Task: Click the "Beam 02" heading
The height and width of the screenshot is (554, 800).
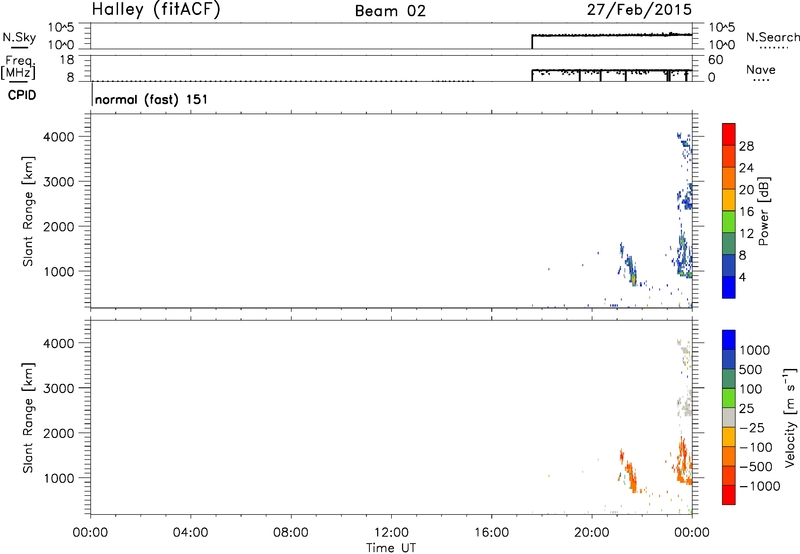Action: pos(390,11)
